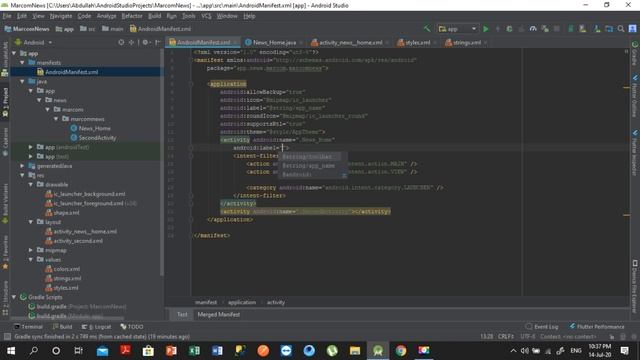Open the File menu
The image size is (640, 360).
point(7,16)
